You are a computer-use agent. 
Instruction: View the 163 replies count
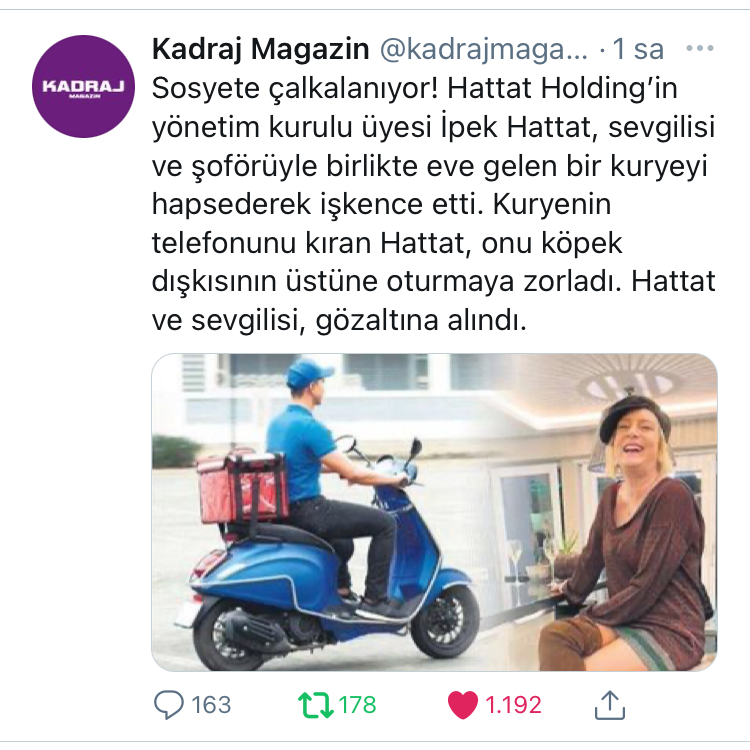(211, 705)
